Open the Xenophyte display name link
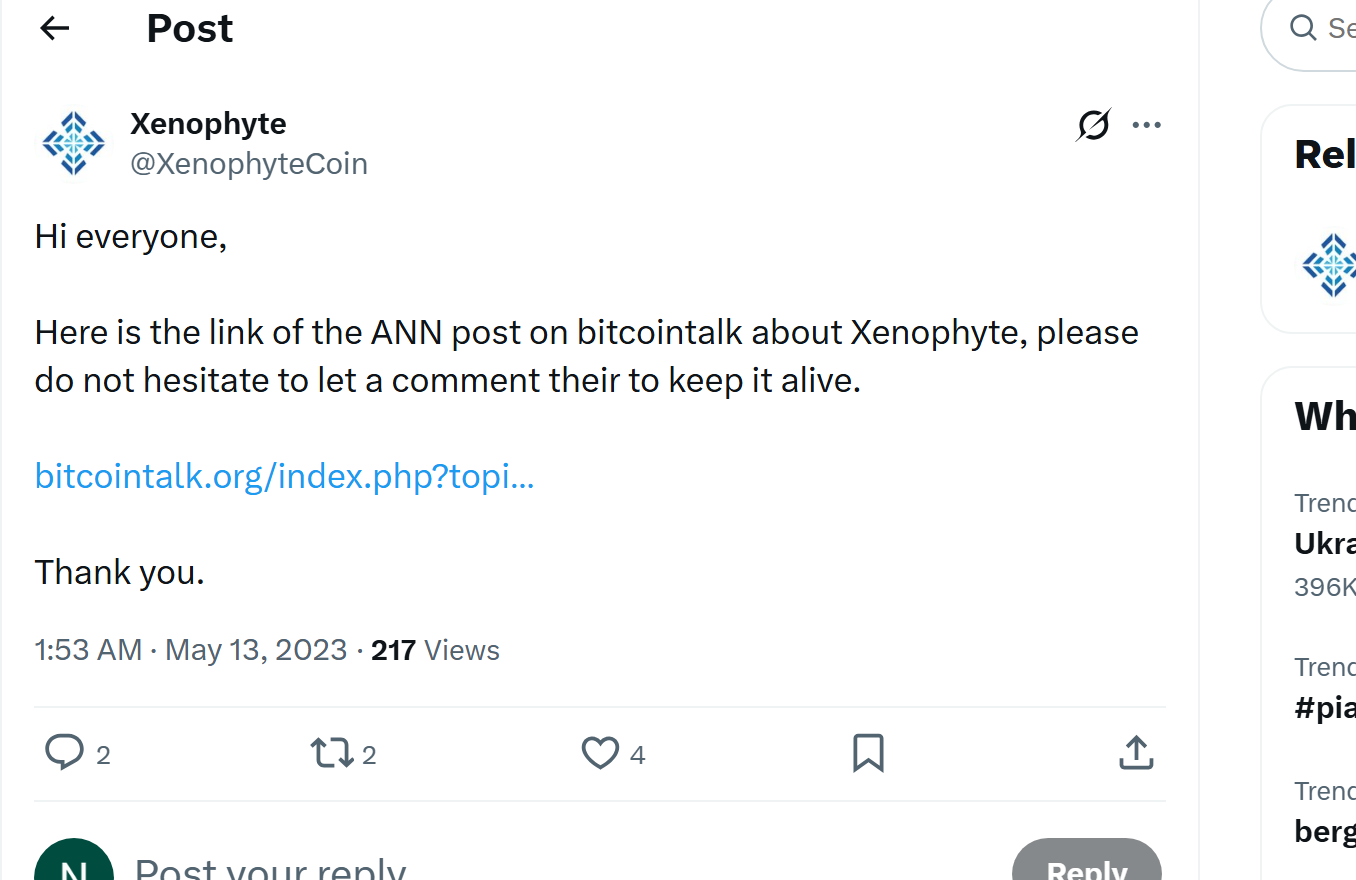1356x880 pixels. click(208, 124)
